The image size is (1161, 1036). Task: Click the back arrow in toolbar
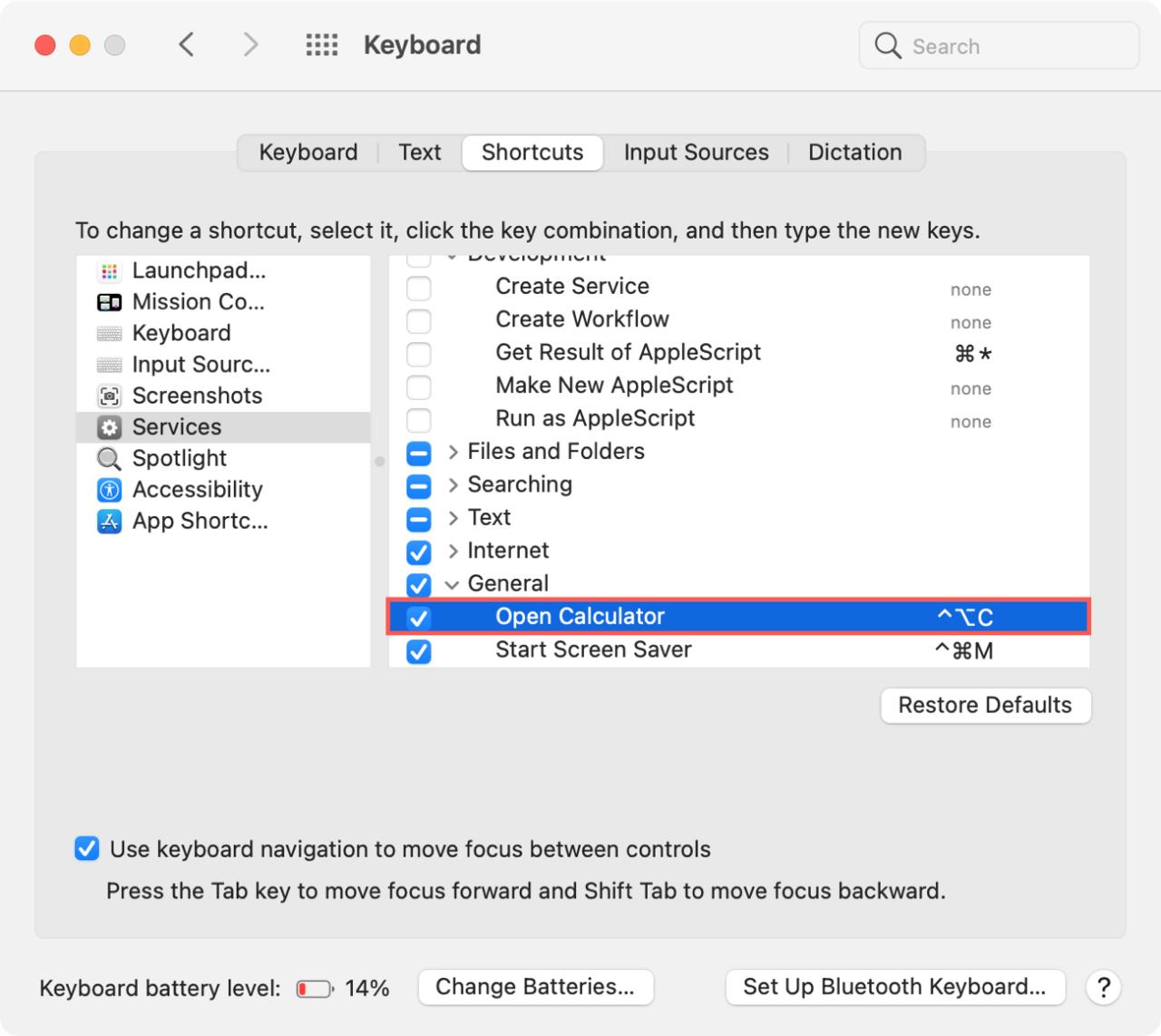pos(187,45)
